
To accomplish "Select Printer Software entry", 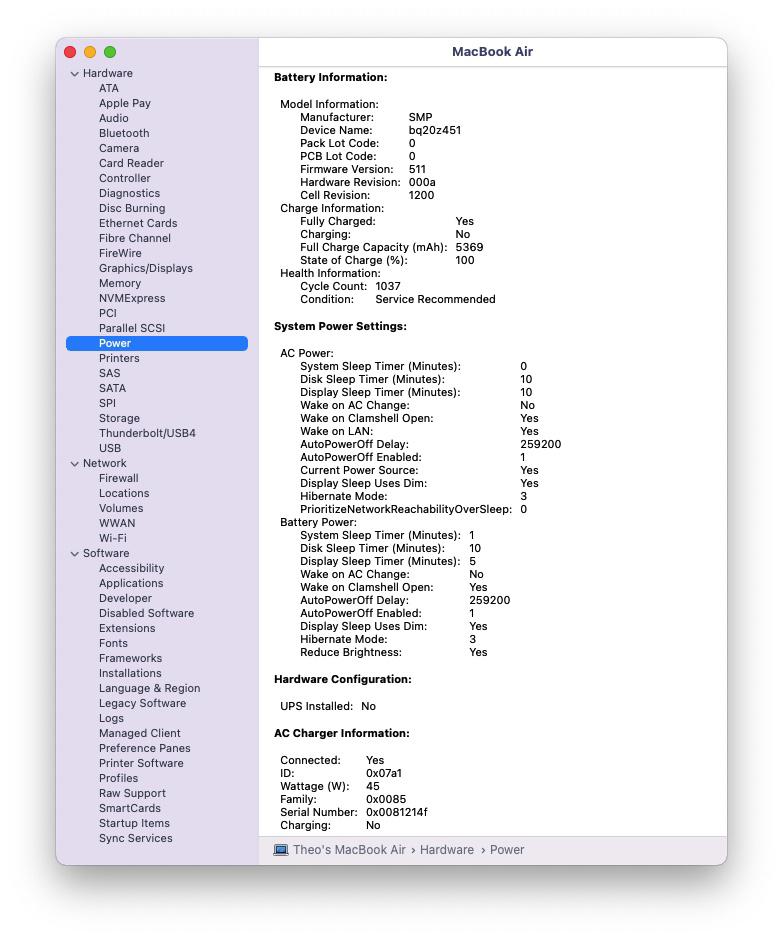I will click(x=141, y=764).
